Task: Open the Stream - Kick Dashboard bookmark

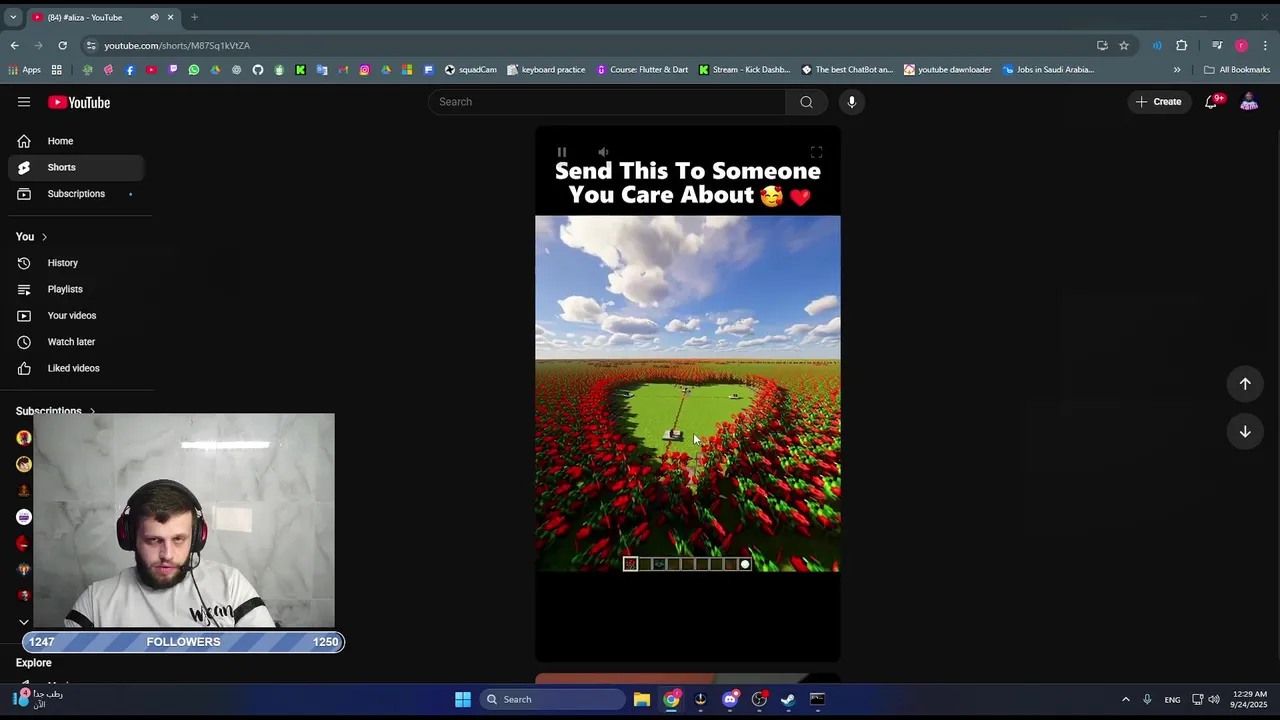Action: point(745,70)
